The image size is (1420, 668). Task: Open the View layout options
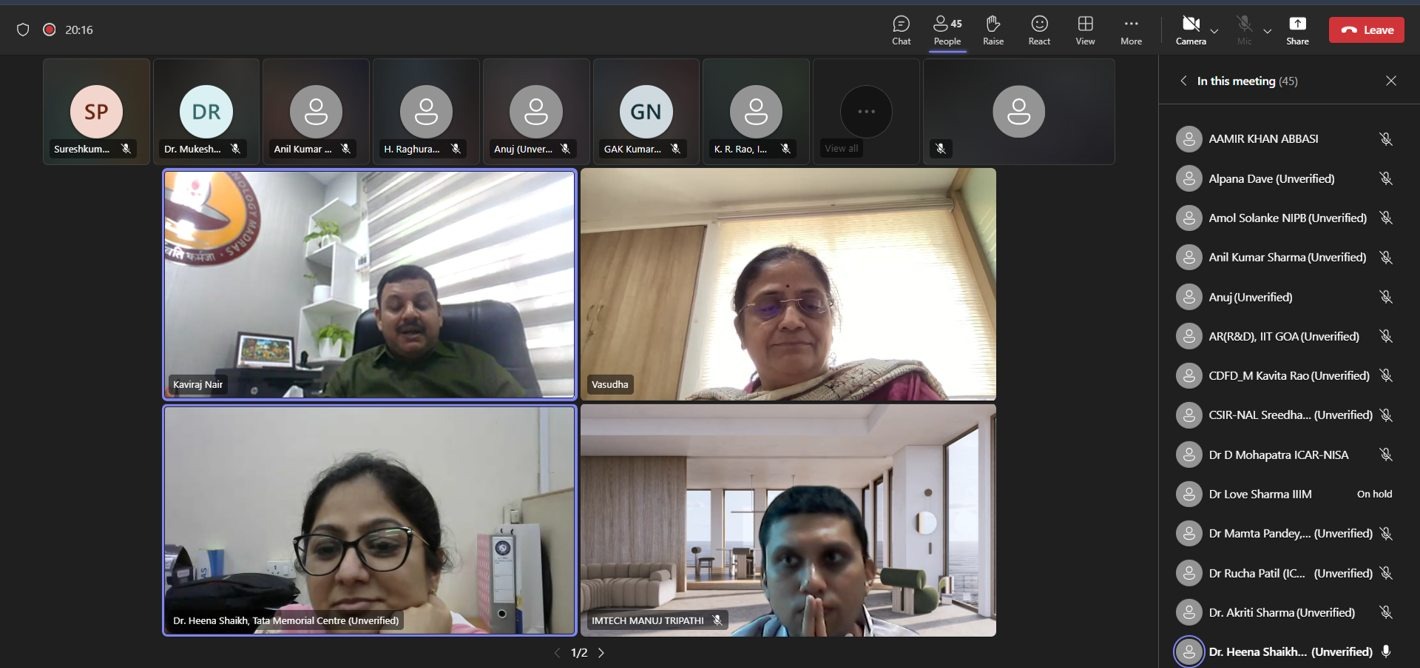coord(1085,29)
